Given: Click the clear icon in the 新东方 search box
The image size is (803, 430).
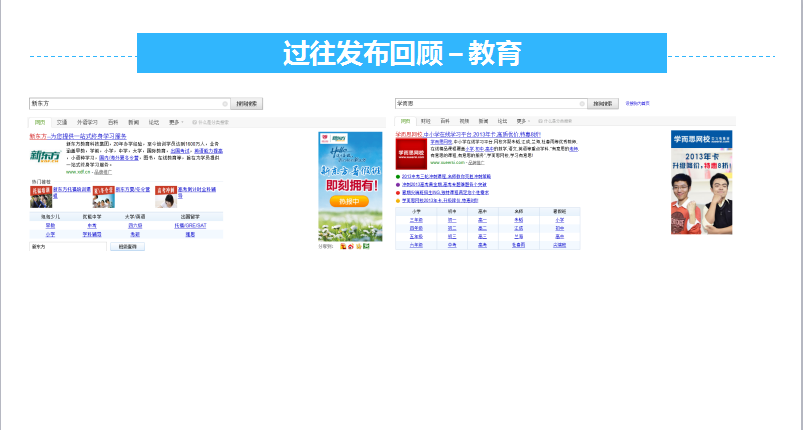Looking at the screenshot, I should tap(225, 104).
